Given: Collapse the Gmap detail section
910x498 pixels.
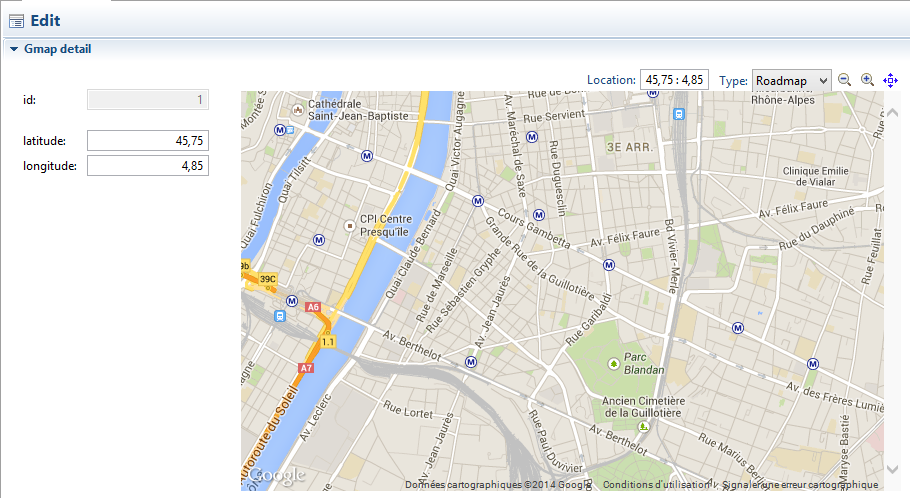Looking at the screenshot, I should click(x=13, y=48).
